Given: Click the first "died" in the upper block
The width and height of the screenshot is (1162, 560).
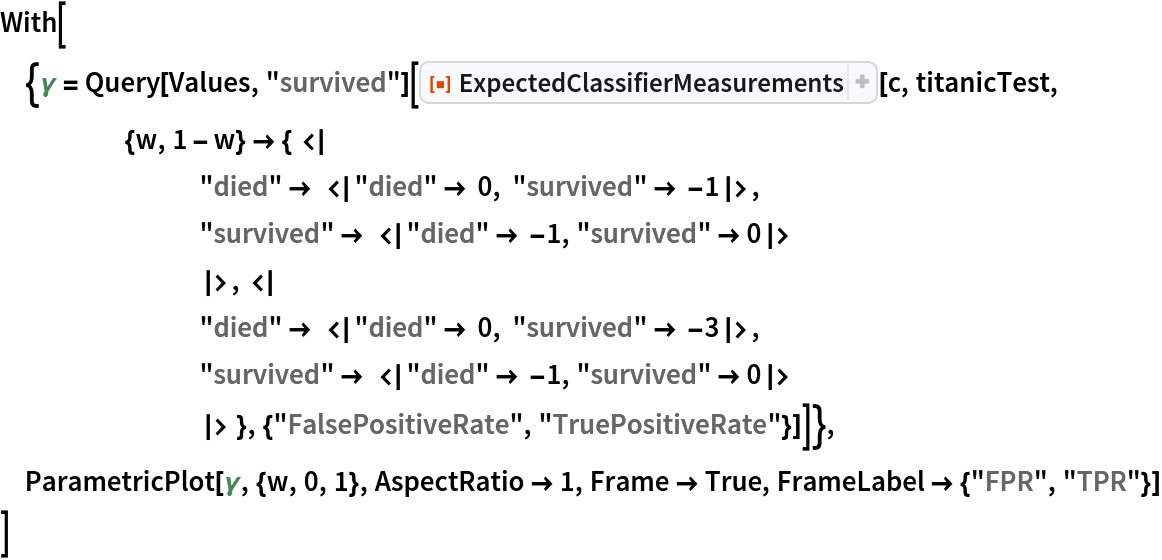Looking at the screenshot, I should (x=240, y=187).
